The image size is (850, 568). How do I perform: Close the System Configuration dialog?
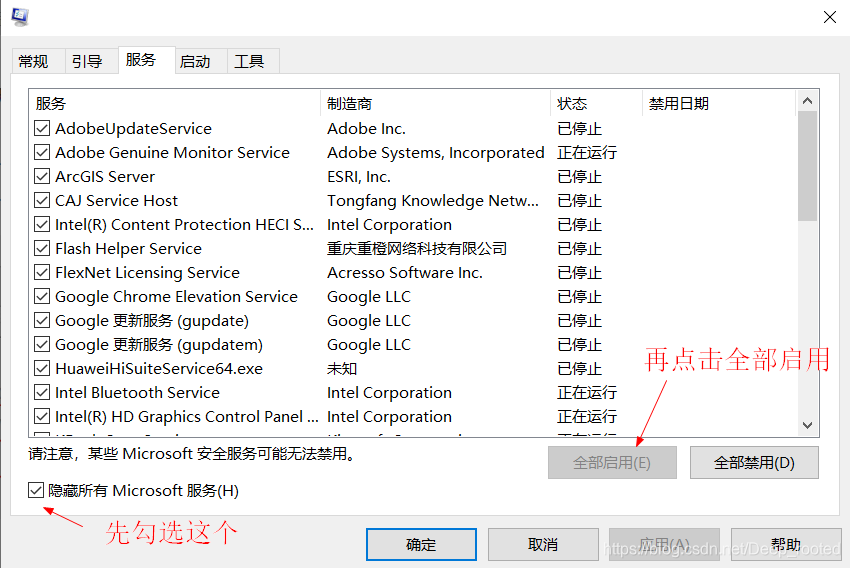click(829, 17)
